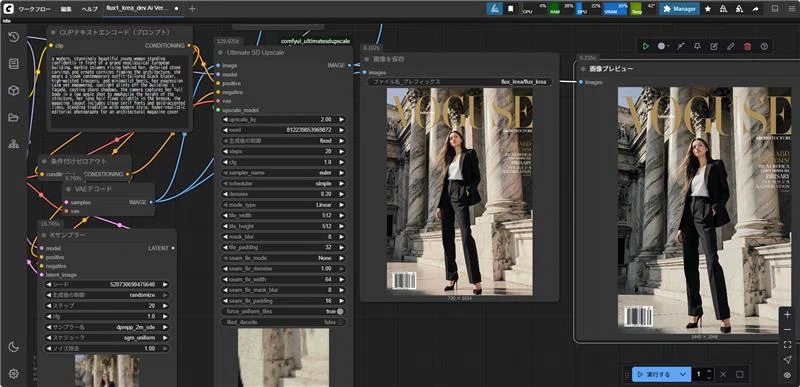Fit view to canvas frame icon
The height and width of the screenshot is (387, 800).
click(787, 345)
